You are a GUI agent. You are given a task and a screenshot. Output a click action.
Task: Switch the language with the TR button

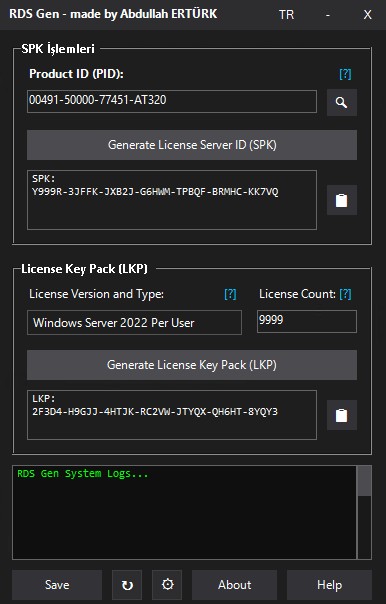pyautogui.click(x=286, y=15)
